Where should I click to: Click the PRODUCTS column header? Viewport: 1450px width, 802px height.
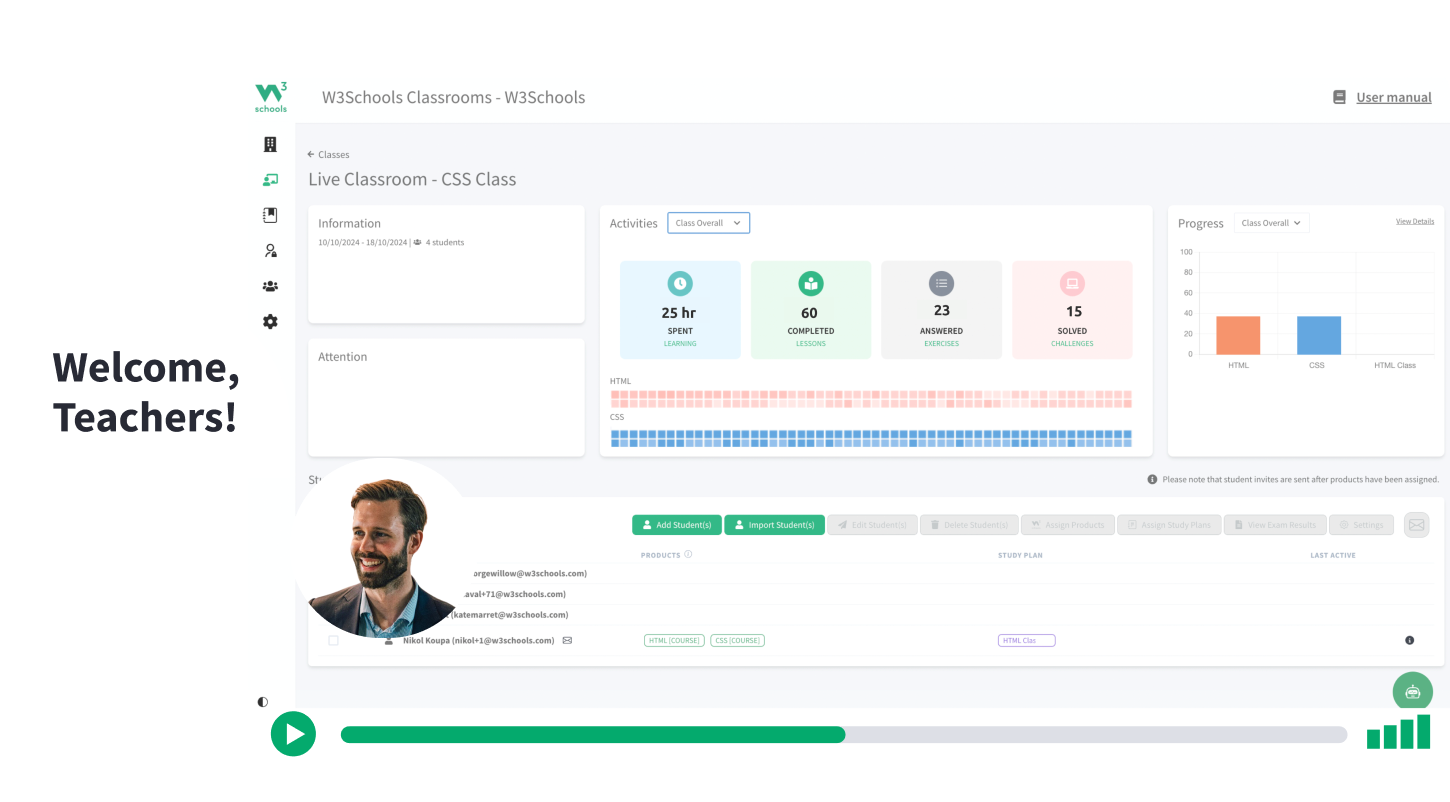(x=660, y=555)
